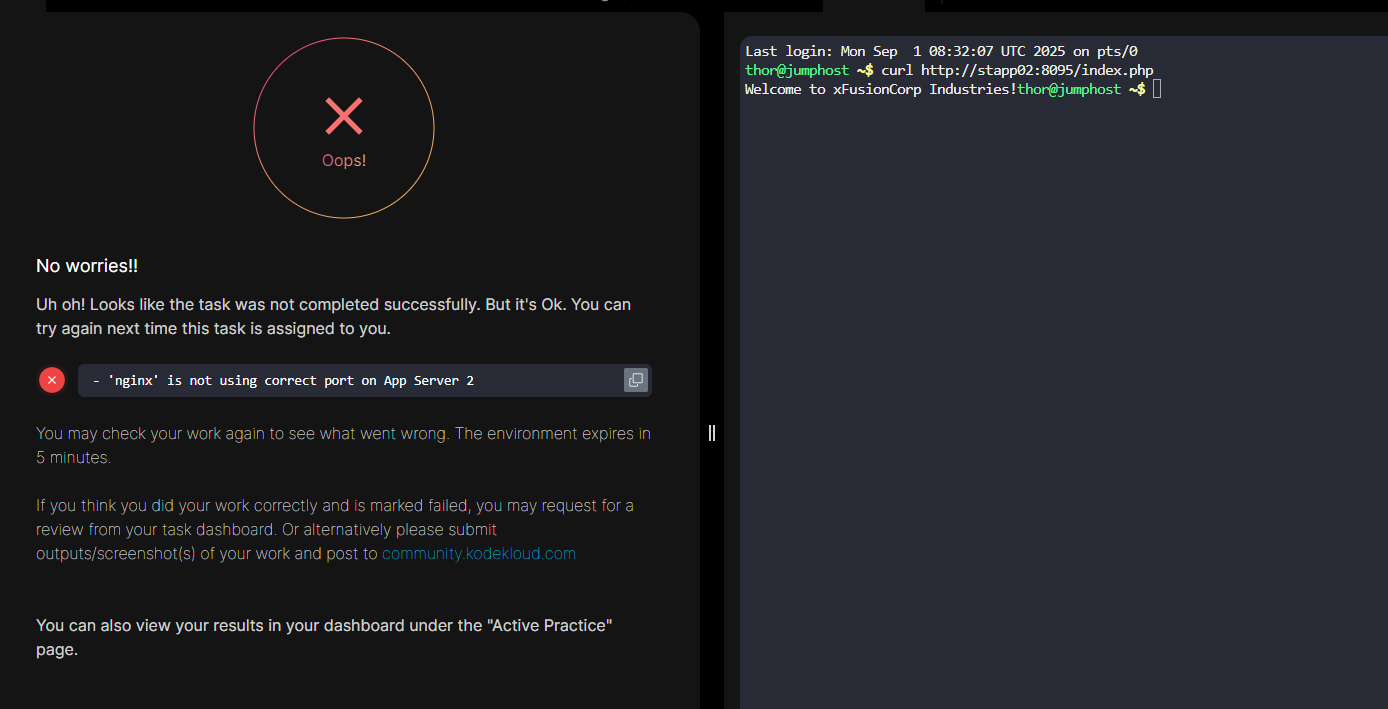Click the 'No worries!!' heading

point(87,266)
